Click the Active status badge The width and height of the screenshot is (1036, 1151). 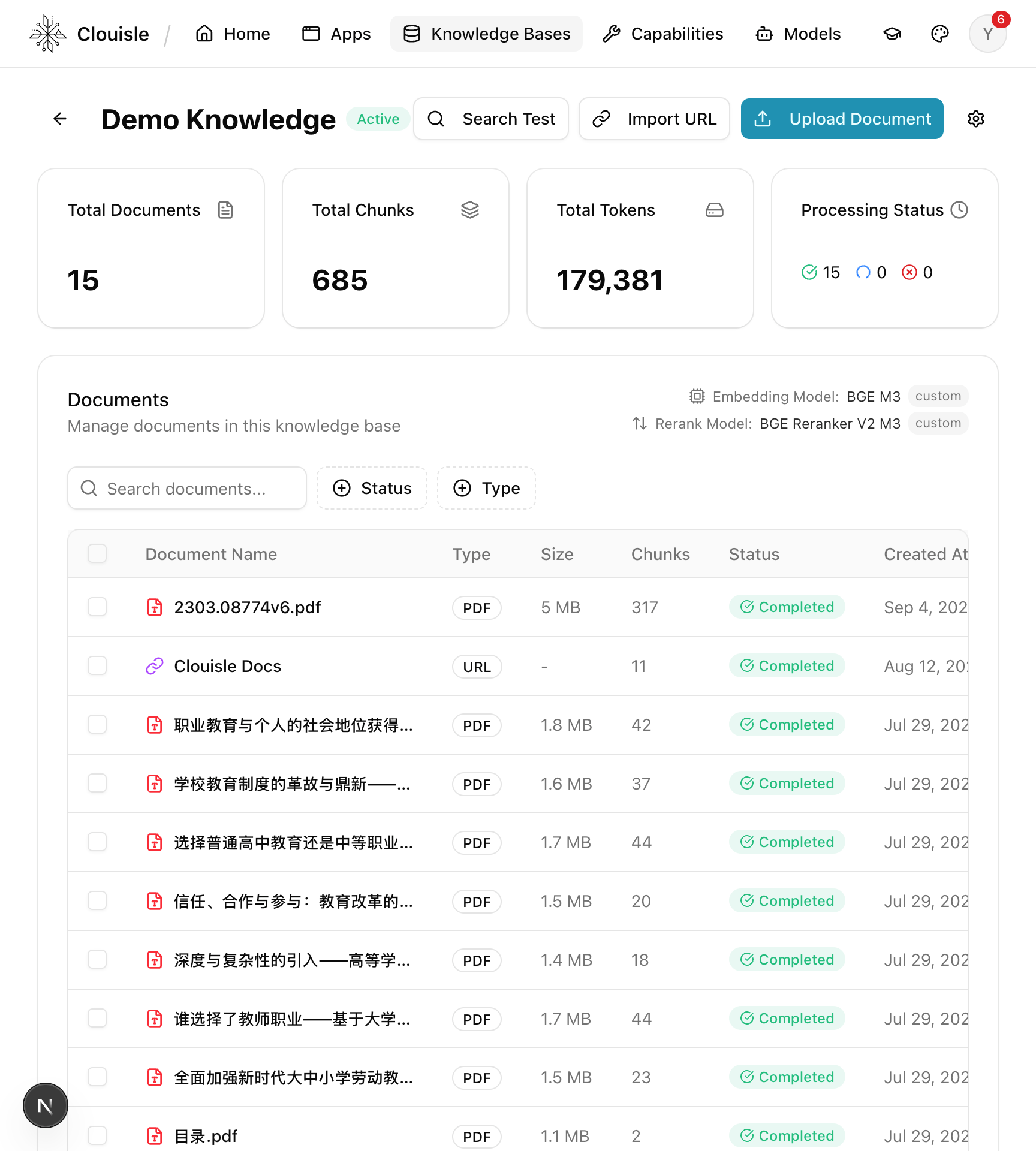click(378, 119)
